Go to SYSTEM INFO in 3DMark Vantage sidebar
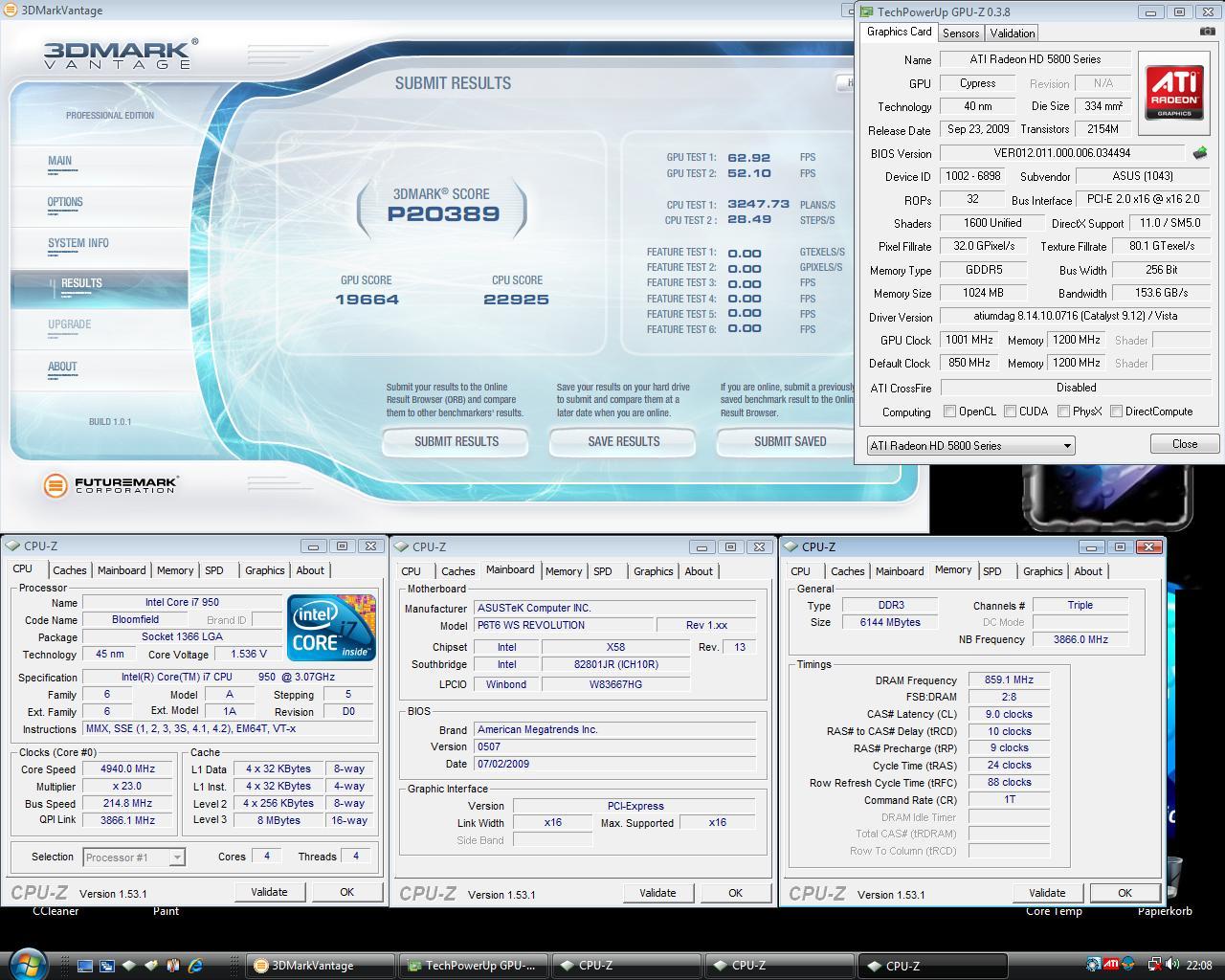Viewport: 1225px width, 980px height. tap(78, 243)
